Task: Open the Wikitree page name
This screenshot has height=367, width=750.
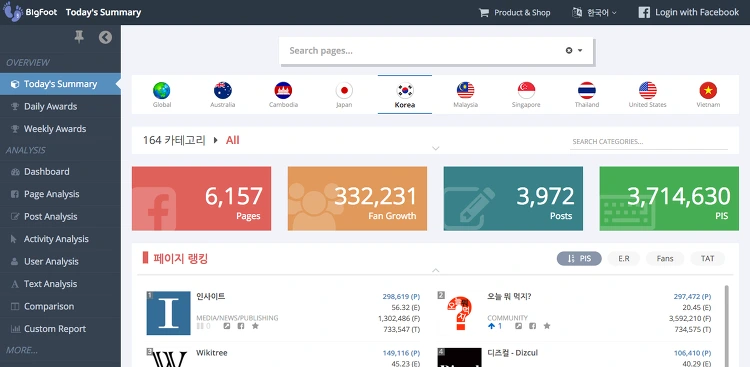Action: (211, 353)
